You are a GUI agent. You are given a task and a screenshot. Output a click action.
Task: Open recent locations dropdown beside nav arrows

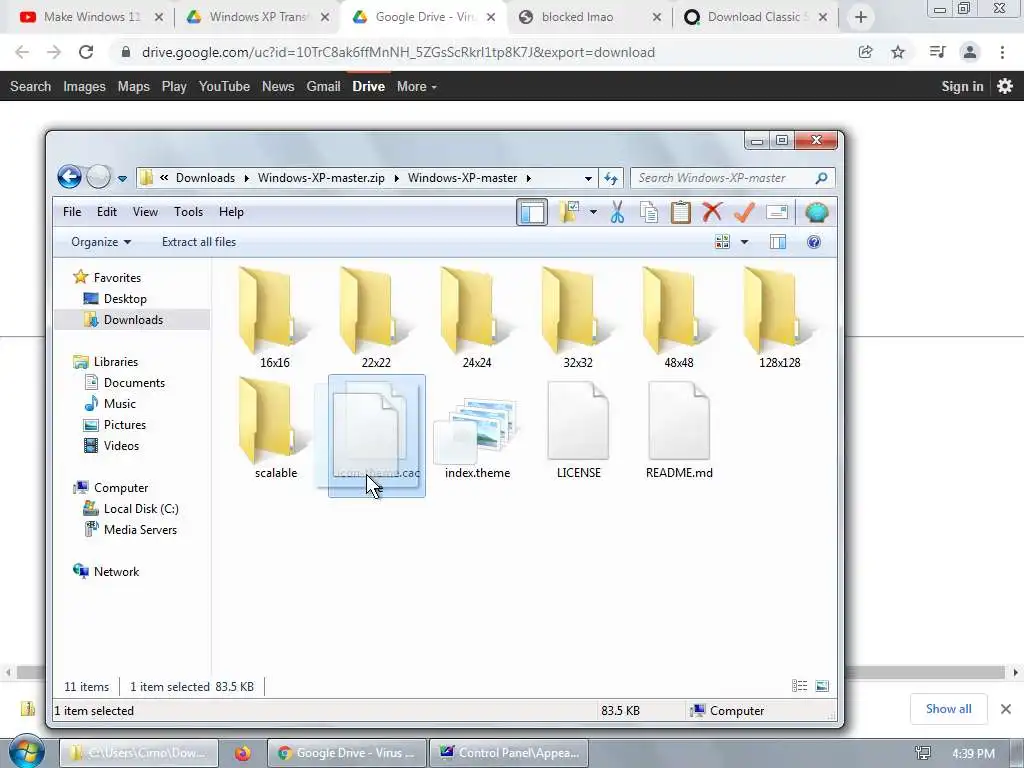(122, 178)
